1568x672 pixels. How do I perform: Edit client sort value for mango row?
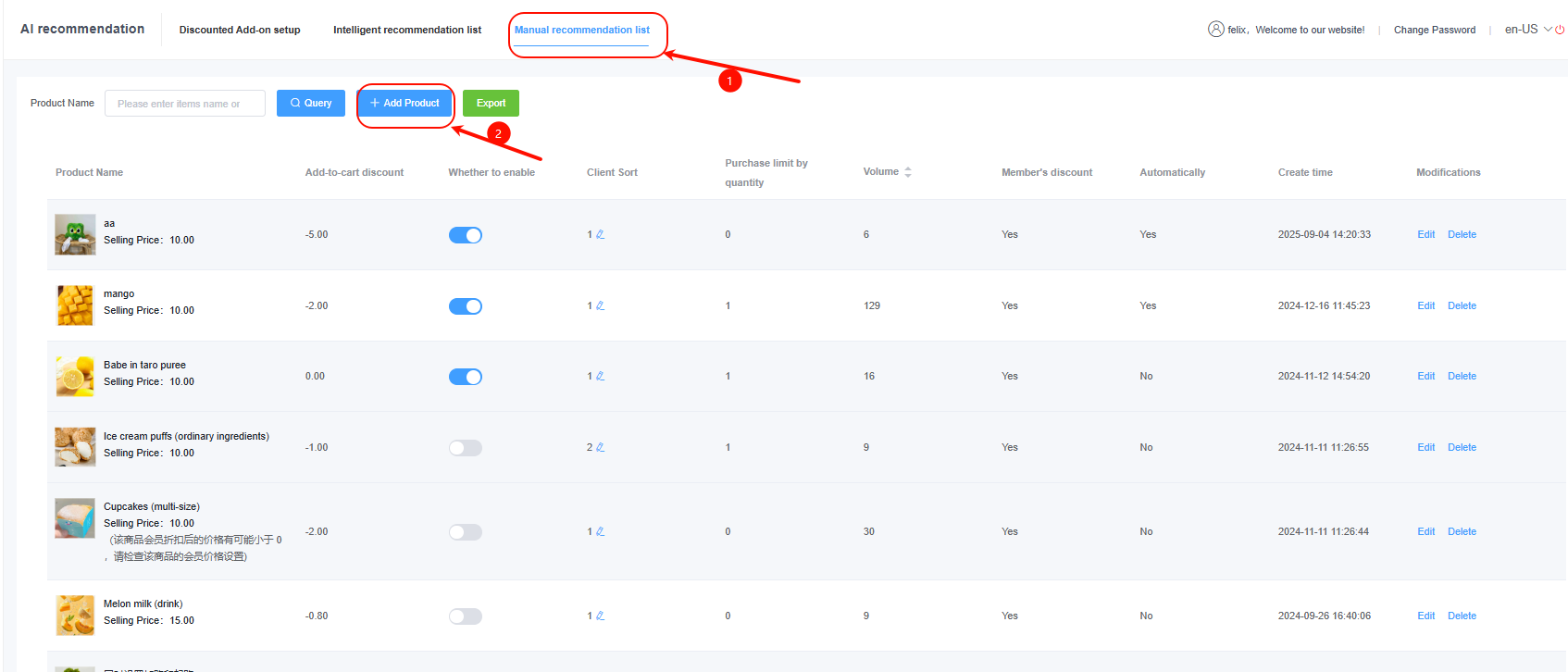coord(600,305)
